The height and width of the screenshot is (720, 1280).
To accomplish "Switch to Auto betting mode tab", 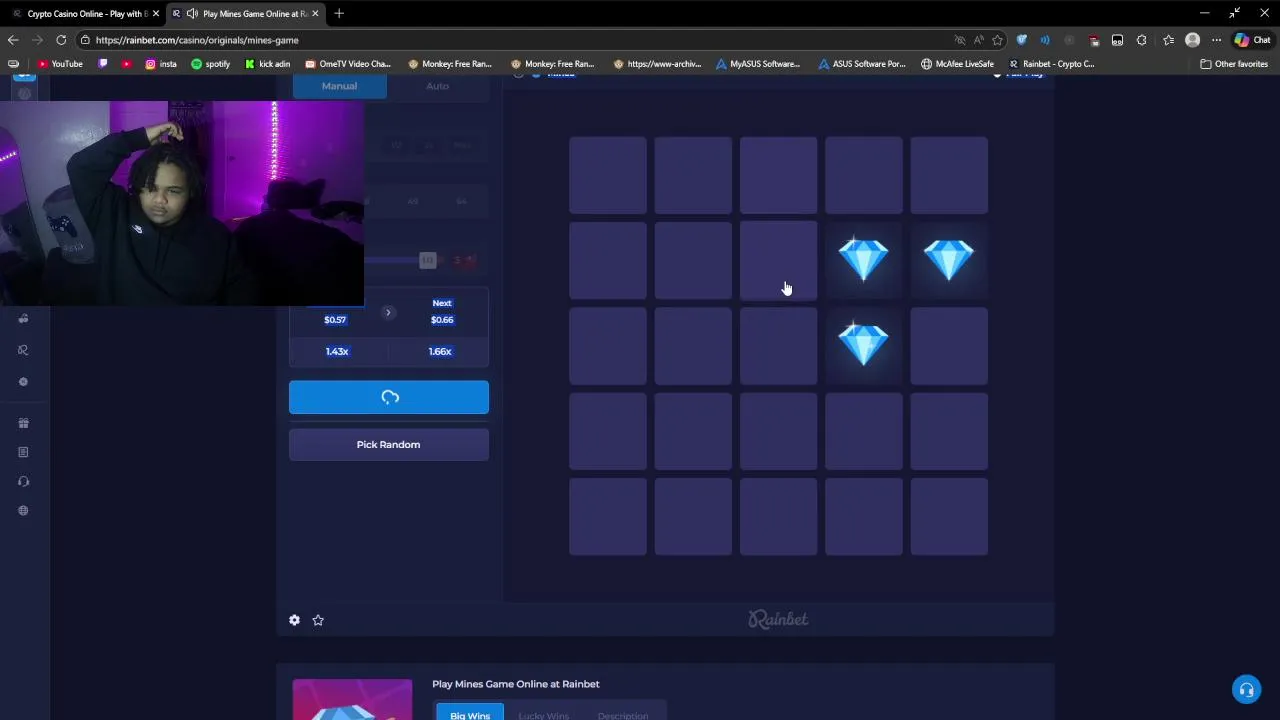I will click(437, 86).
